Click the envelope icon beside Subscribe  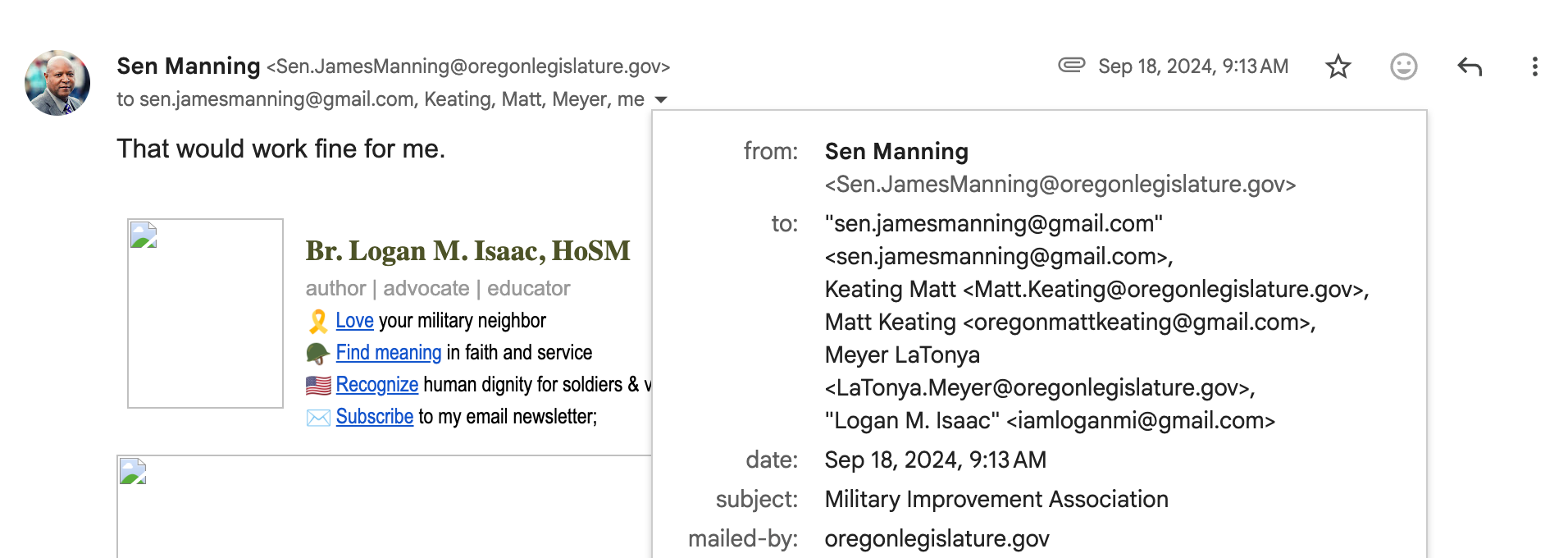(318, 418)
